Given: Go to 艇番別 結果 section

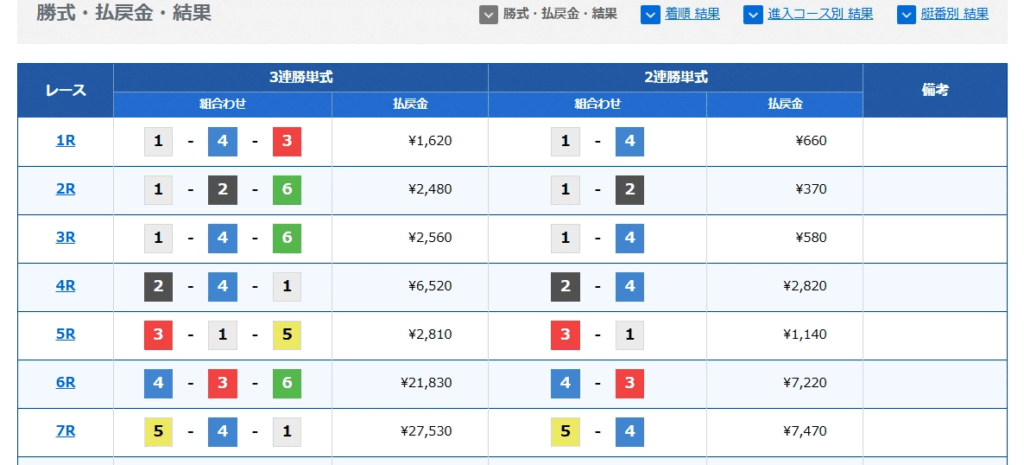Looking at the screenshot, I should (x=956, y=14).
